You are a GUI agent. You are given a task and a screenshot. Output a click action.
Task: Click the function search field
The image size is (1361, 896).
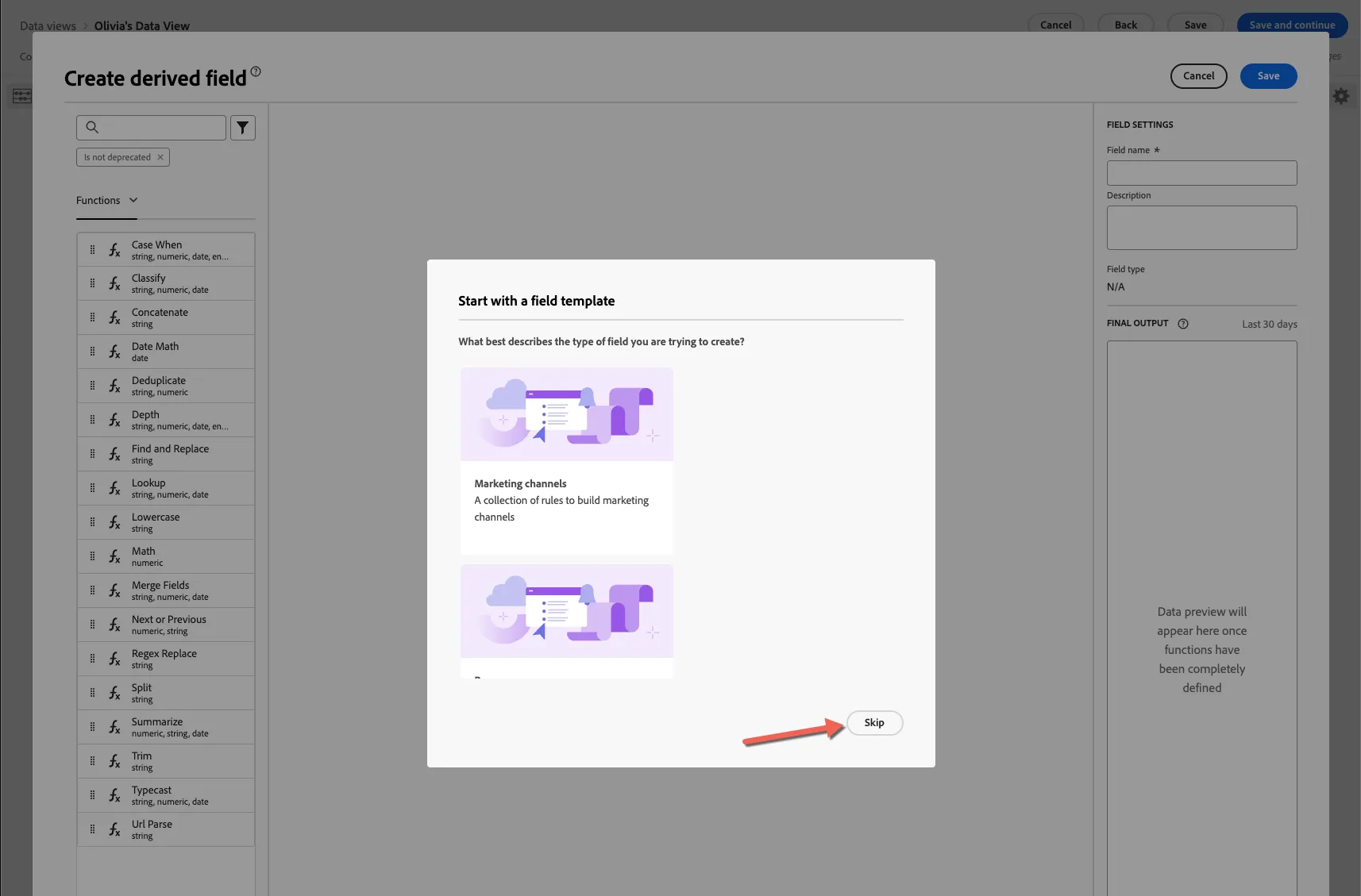pyautogui.click(x=151, y=128)
